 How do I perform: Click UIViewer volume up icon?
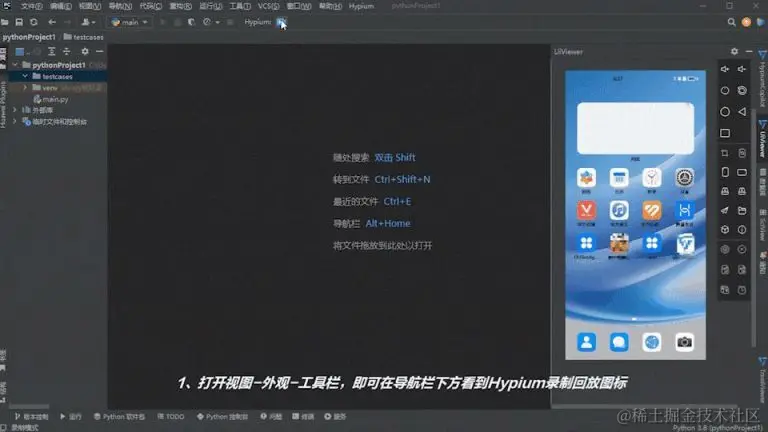tap(725, 69)
